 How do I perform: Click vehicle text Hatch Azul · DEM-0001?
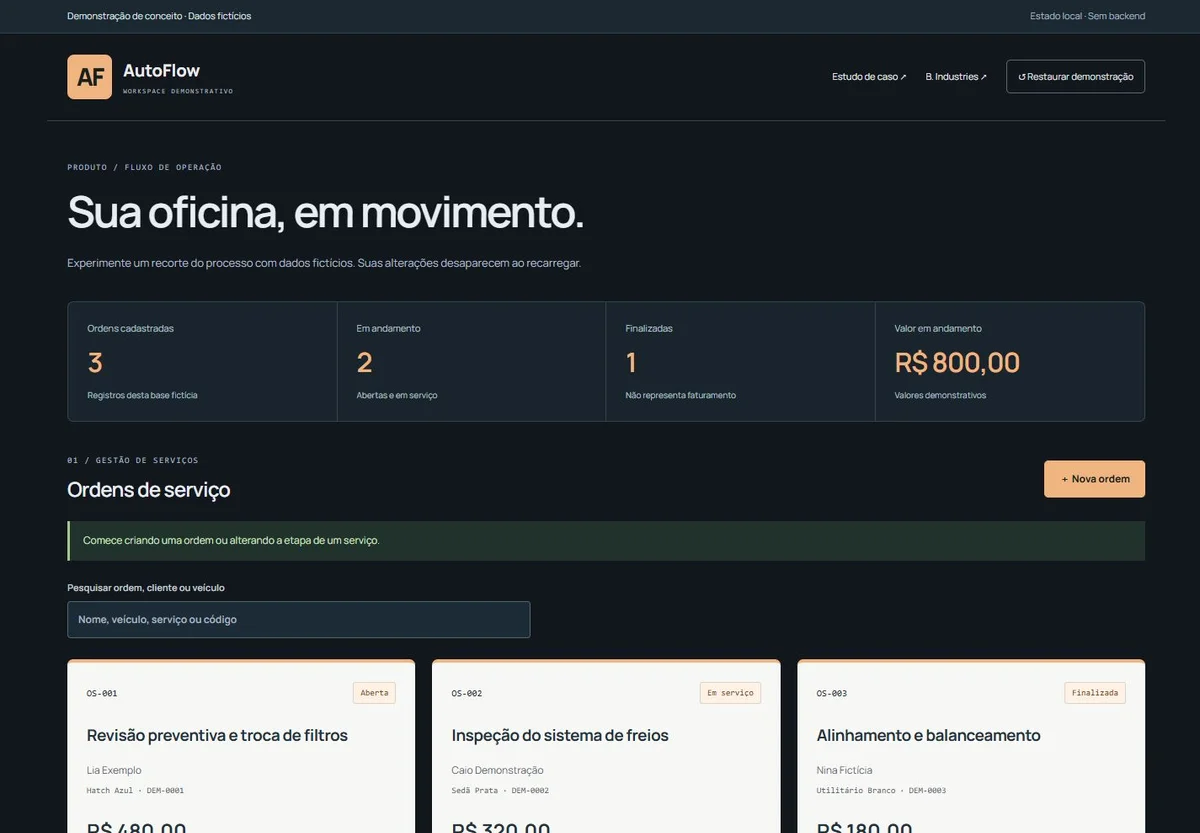135,790
